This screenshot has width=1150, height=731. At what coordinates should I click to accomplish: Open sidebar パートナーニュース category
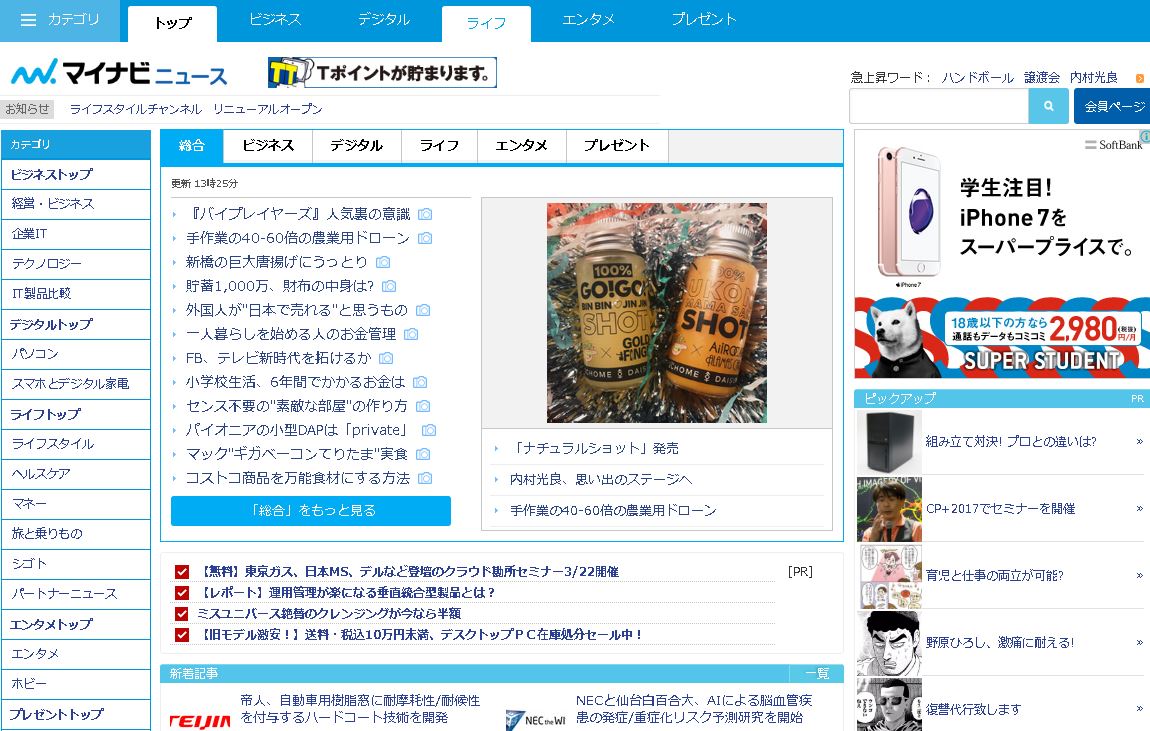[76, 594]
